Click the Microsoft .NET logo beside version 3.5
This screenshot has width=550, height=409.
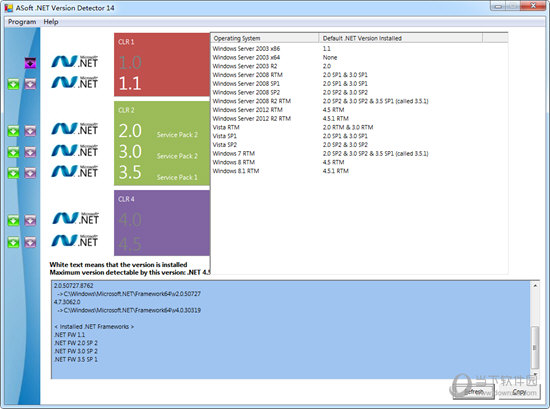(x=75, y=171)
